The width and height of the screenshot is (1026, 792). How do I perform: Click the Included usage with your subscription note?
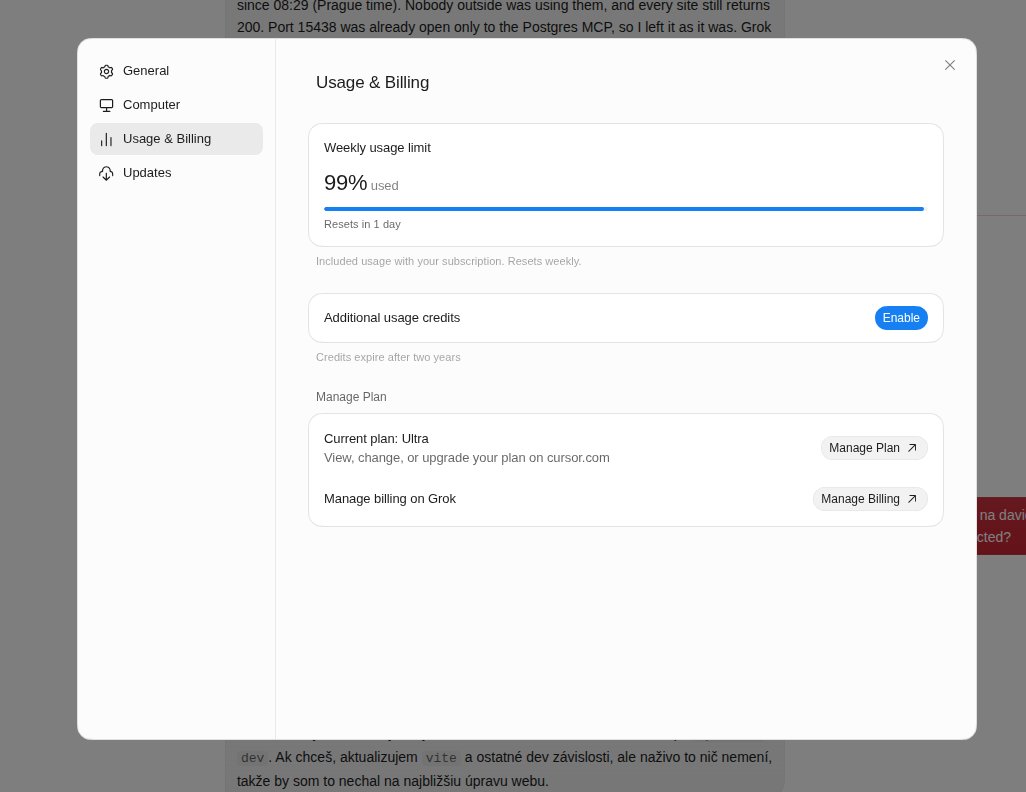pos(448,261)
